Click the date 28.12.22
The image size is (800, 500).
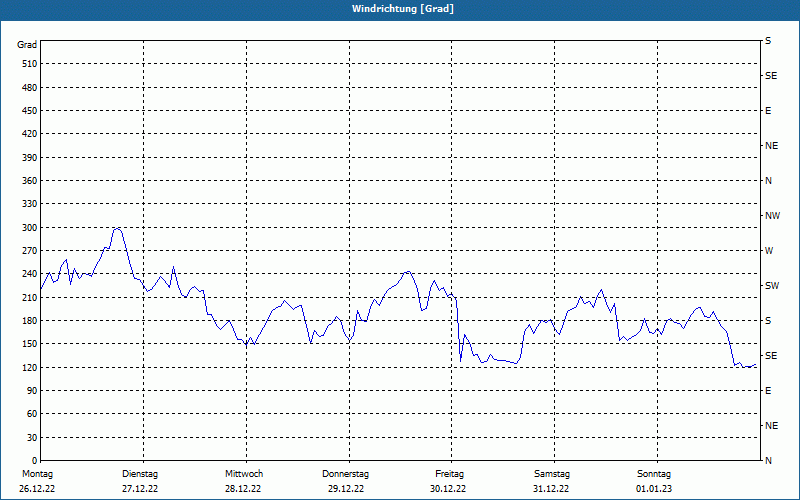(243, 489)
